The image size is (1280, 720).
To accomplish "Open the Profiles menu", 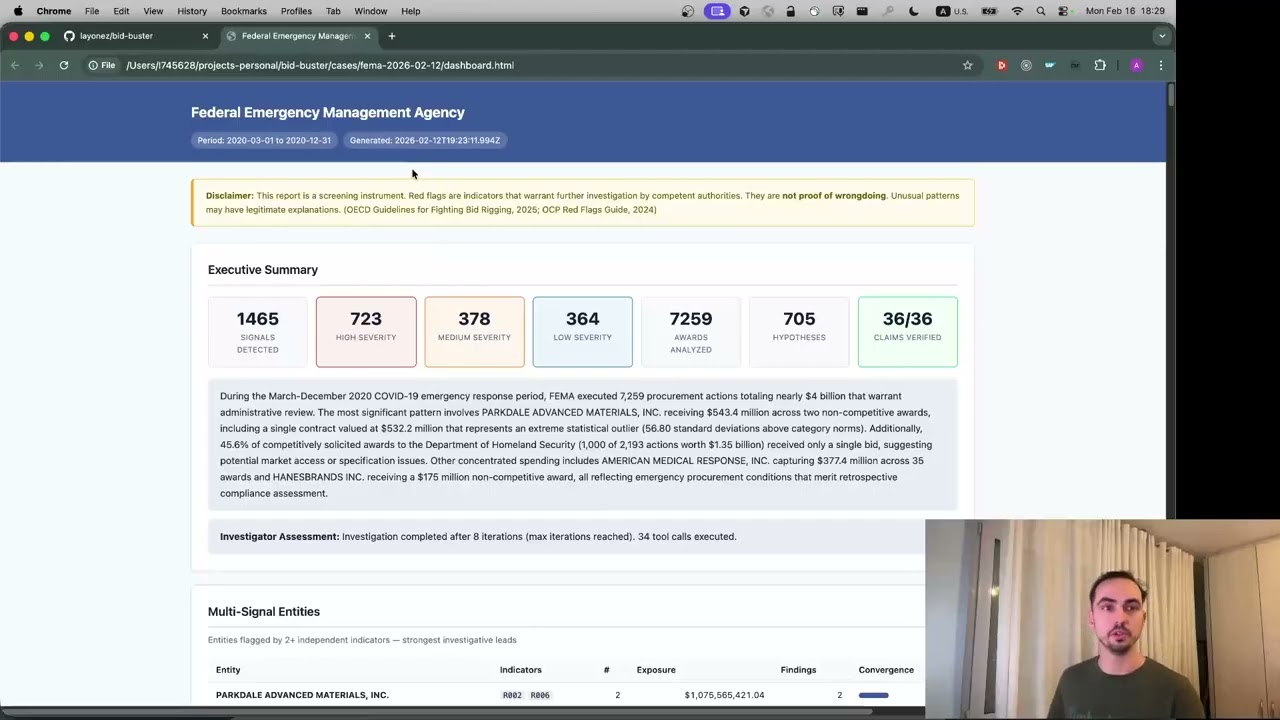I will pos(296,11).
